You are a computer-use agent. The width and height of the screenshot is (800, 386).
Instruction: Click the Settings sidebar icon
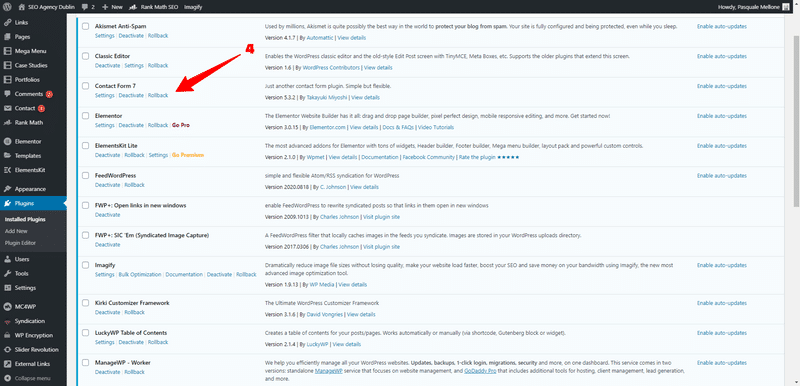(x=7, y=288)
